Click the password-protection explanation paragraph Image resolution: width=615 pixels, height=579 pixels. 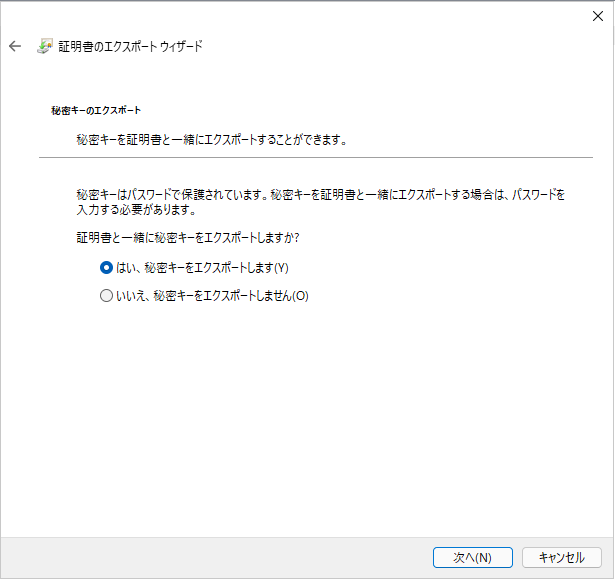[320, 202]
